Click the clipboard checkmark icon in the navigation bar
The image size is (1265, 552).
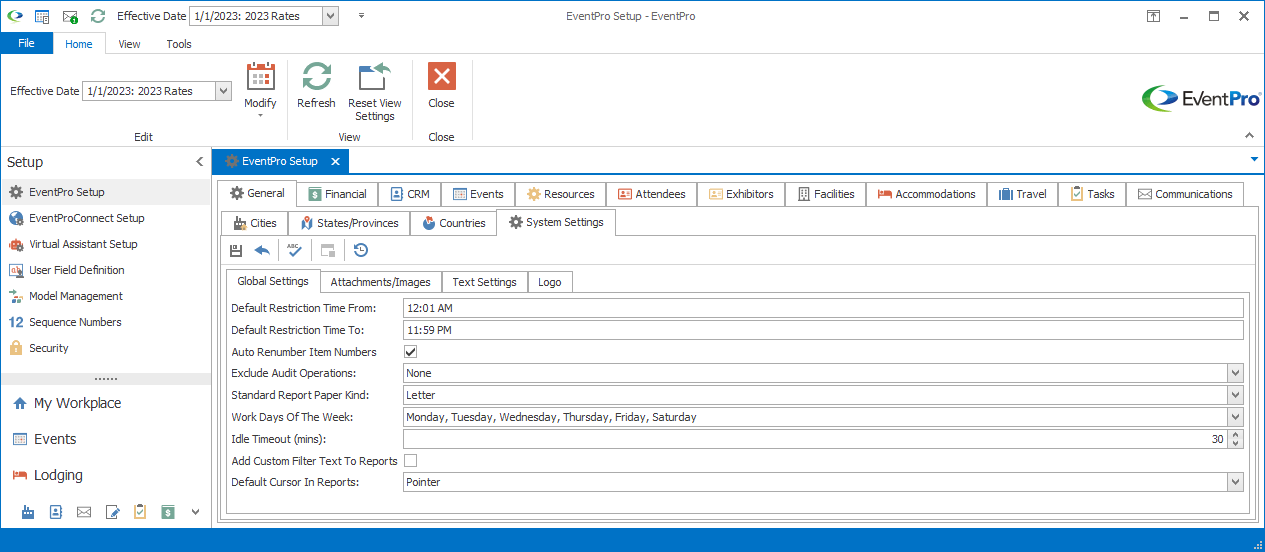tap(140, 512)
